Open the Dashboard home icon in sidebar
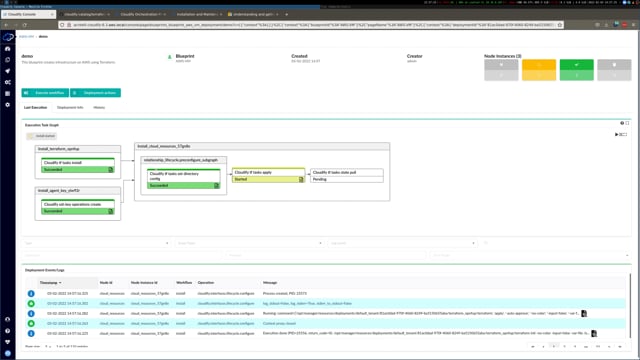640x360 pixels. point(7,49)
